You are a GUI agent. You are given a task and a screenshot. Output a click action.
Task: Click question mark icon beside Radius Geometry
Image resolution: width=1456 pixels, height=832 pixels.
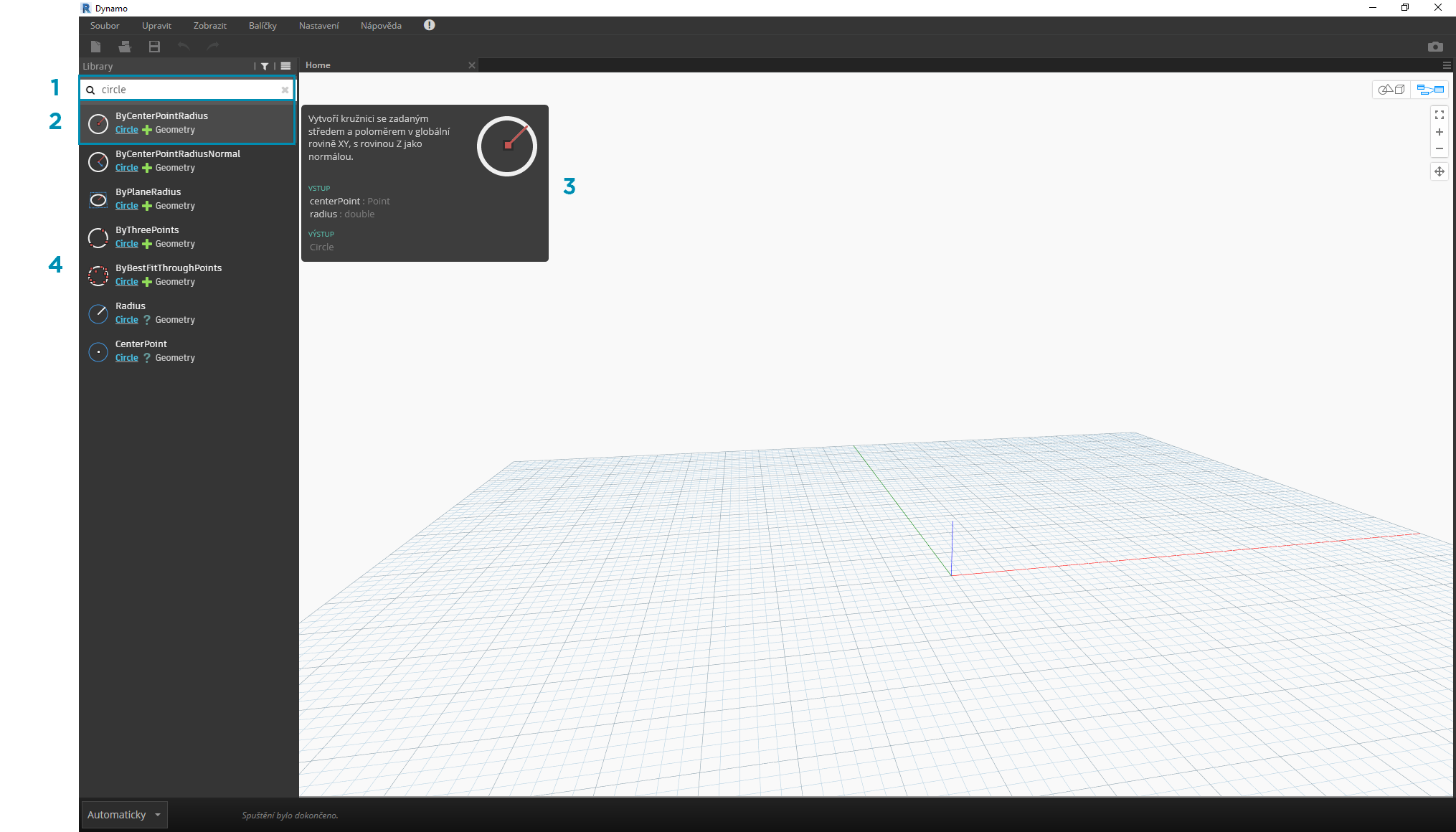point(147,320)
